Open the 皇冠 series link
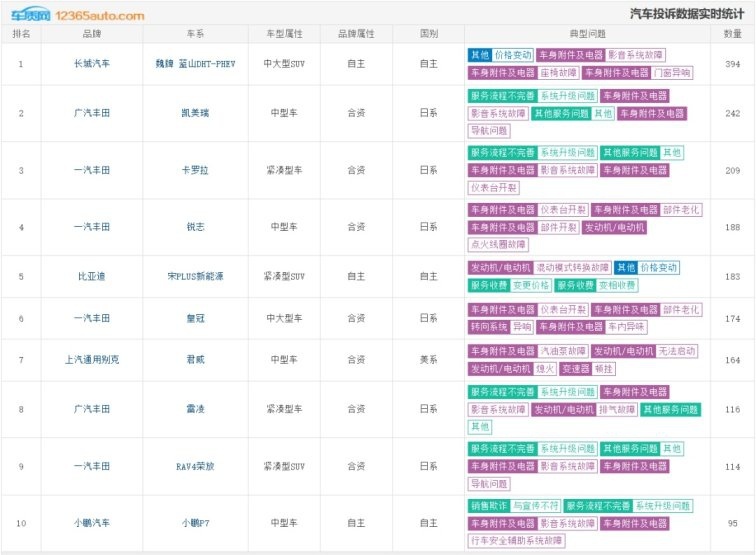Screen dimensions: 756x555 point(195,318)
